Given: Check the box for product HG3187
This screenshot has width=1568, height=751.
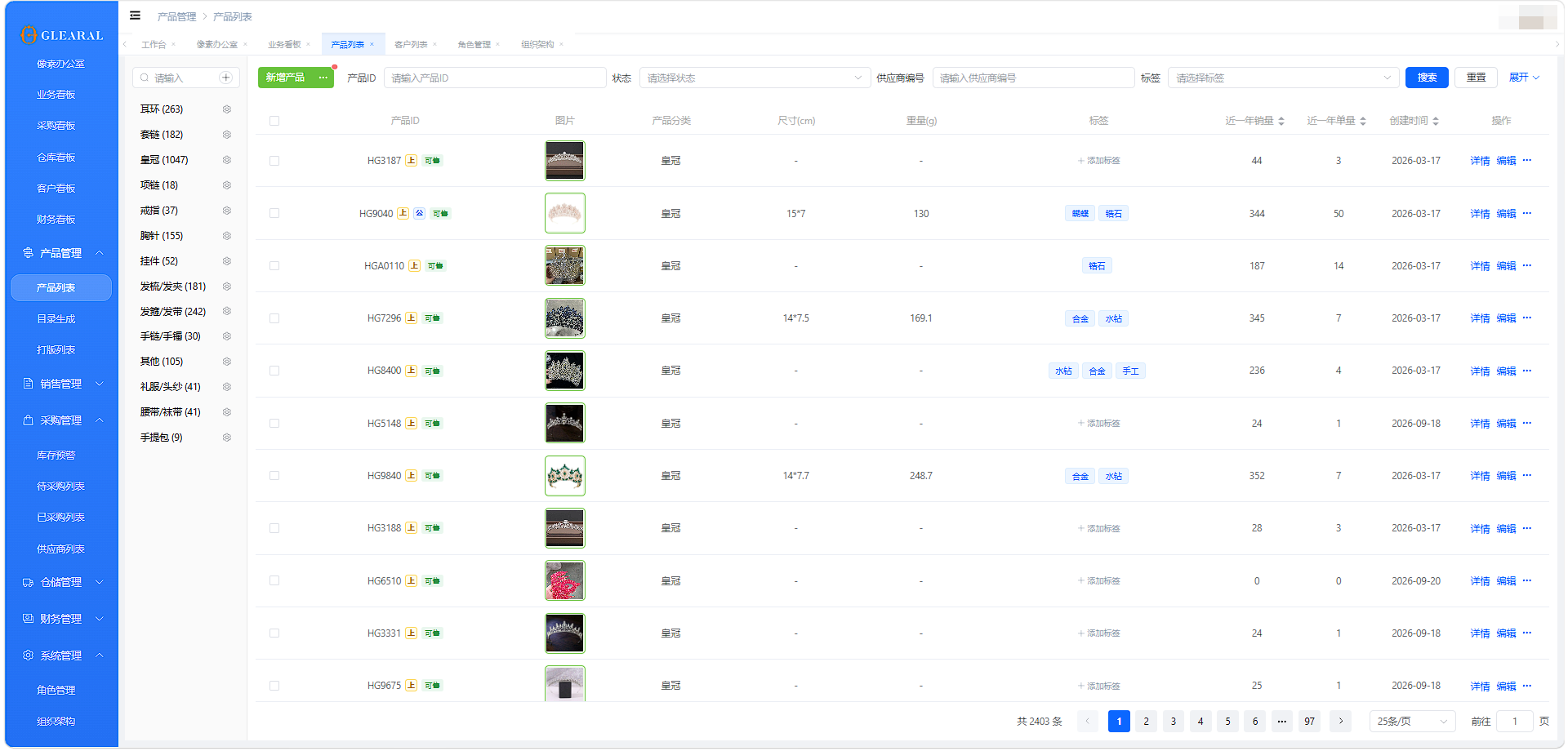Looking at the screenshot, I should (274, 161).
